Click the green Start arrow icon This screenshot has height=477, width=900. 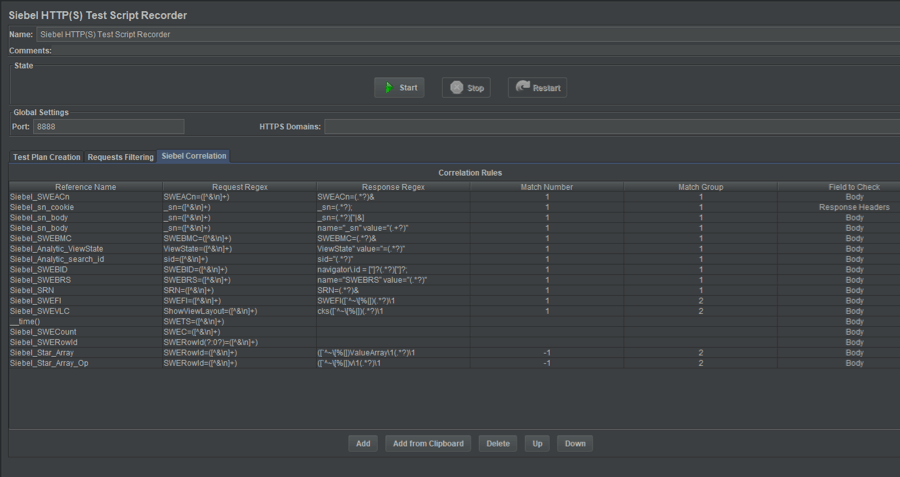(x=389, y=88)
